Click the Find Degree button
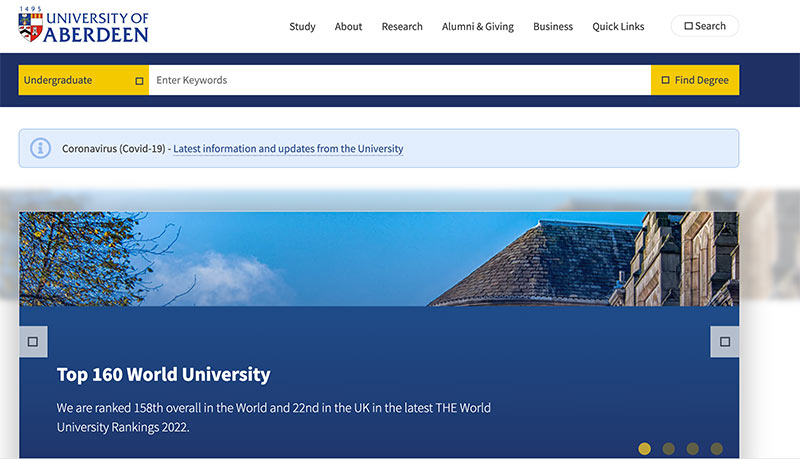The image size is (800, 459). tap(695, 80)
